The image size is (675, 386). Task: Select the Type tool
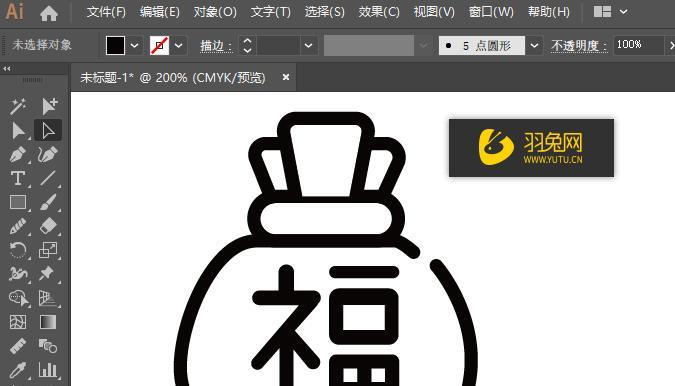click(18, 178)
